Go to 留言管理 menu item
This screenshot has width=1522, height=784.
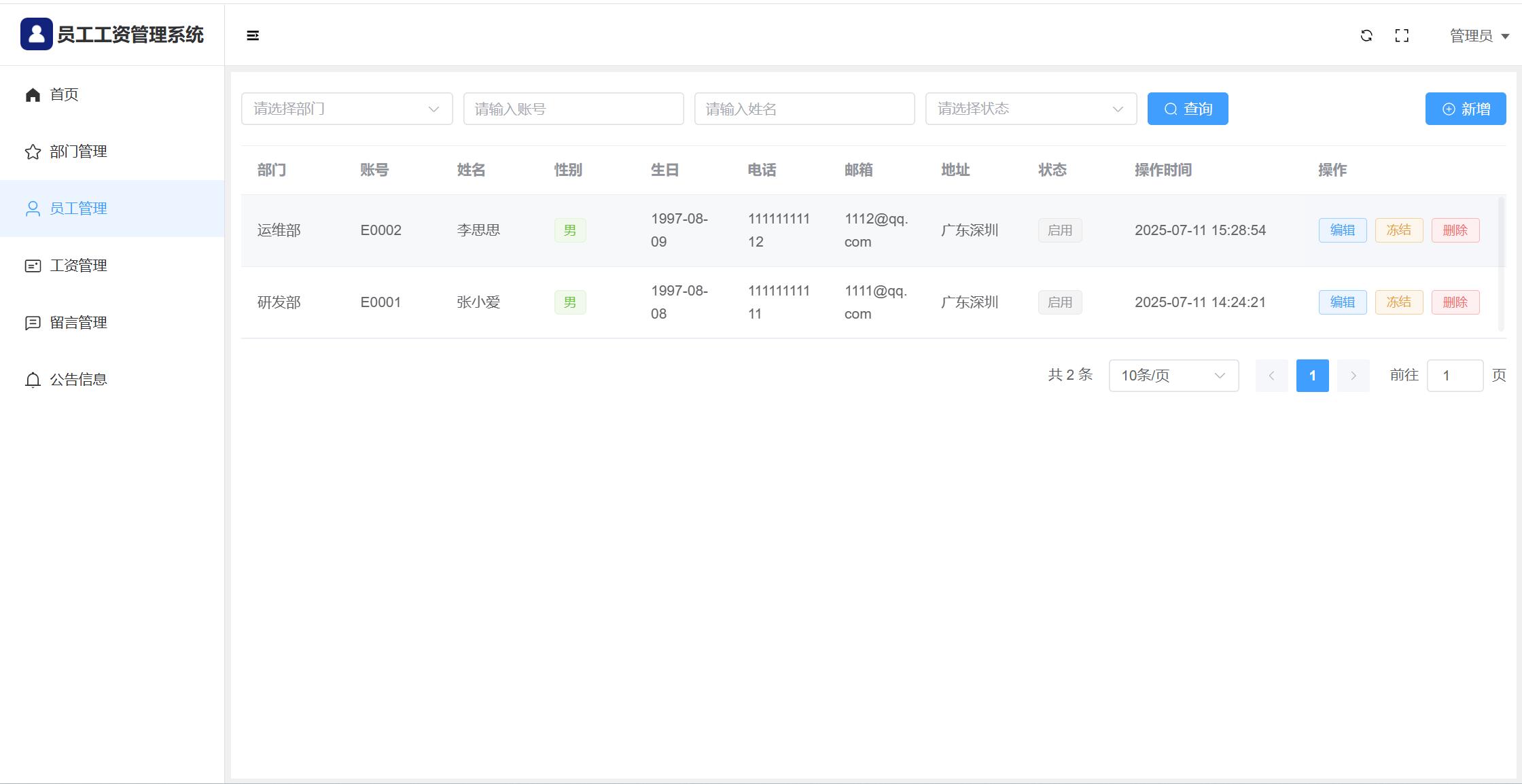(78, 323)
